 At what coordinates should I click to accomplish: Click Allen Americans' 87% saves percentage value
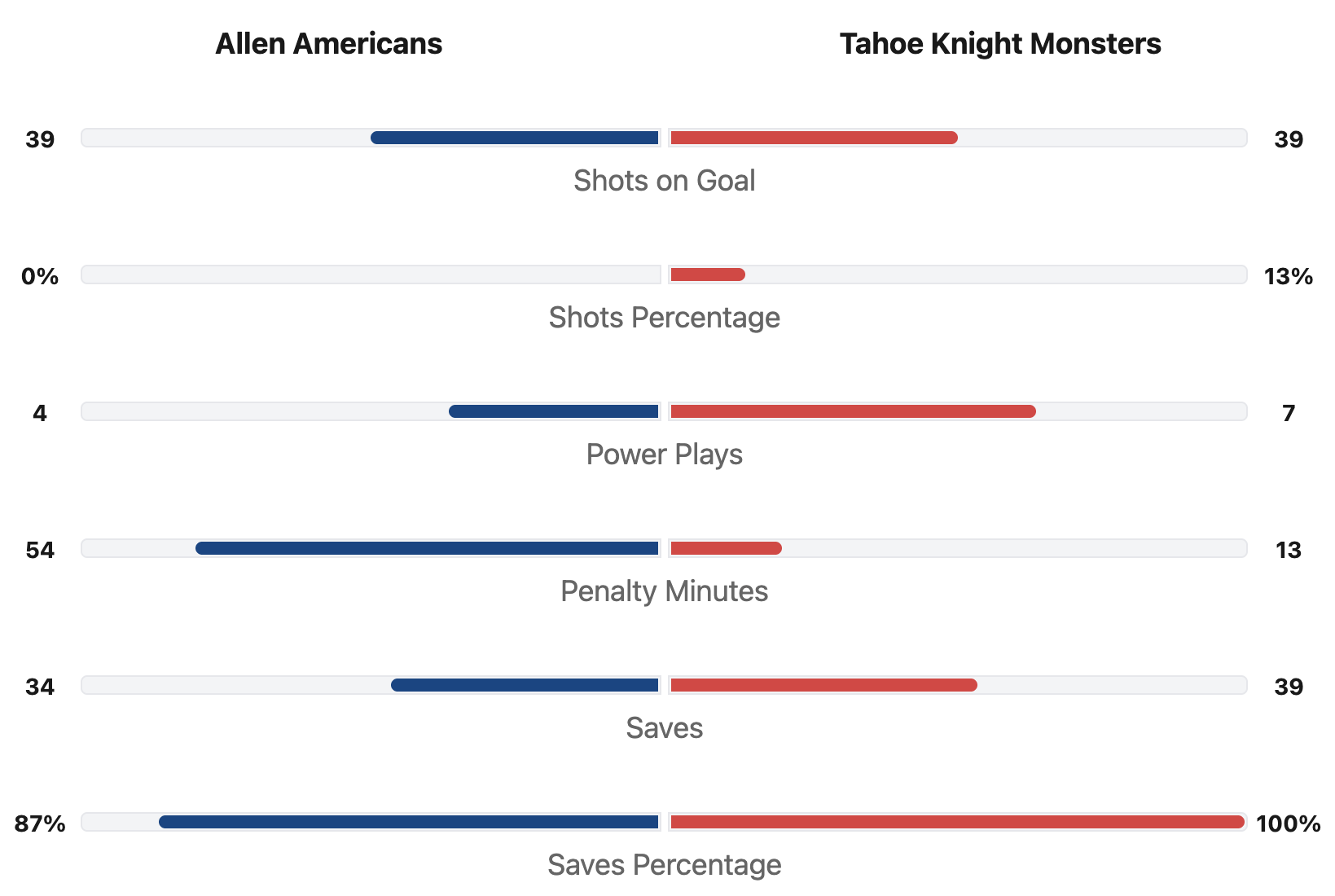click(x=40, y=824)
